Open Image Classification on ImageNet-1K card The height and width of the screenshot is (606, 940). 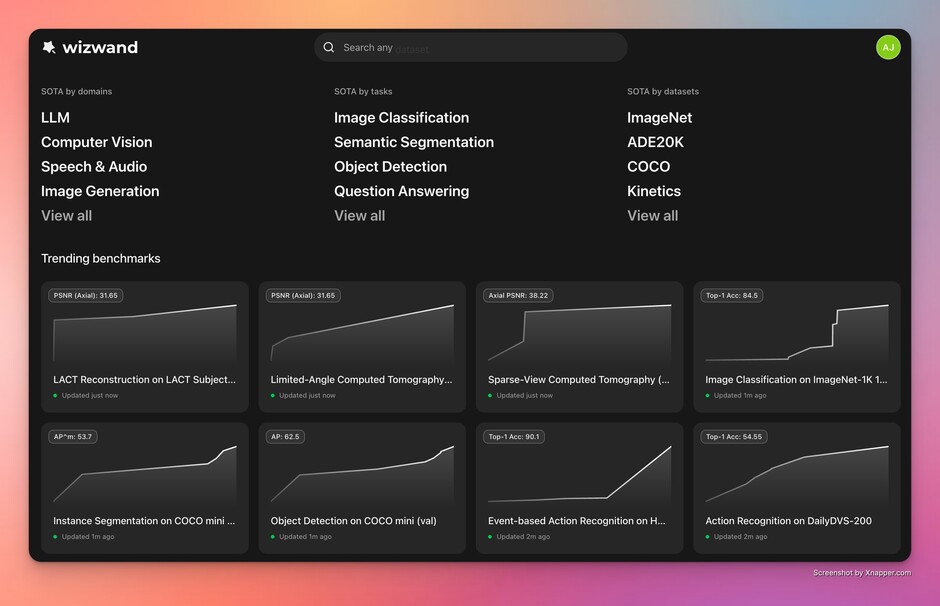(797, 346)
